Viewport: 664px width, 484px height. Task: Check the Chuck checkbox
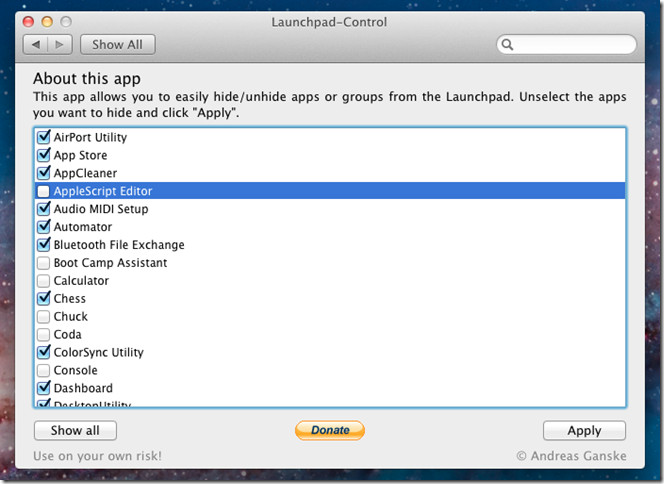coord(44,317)
